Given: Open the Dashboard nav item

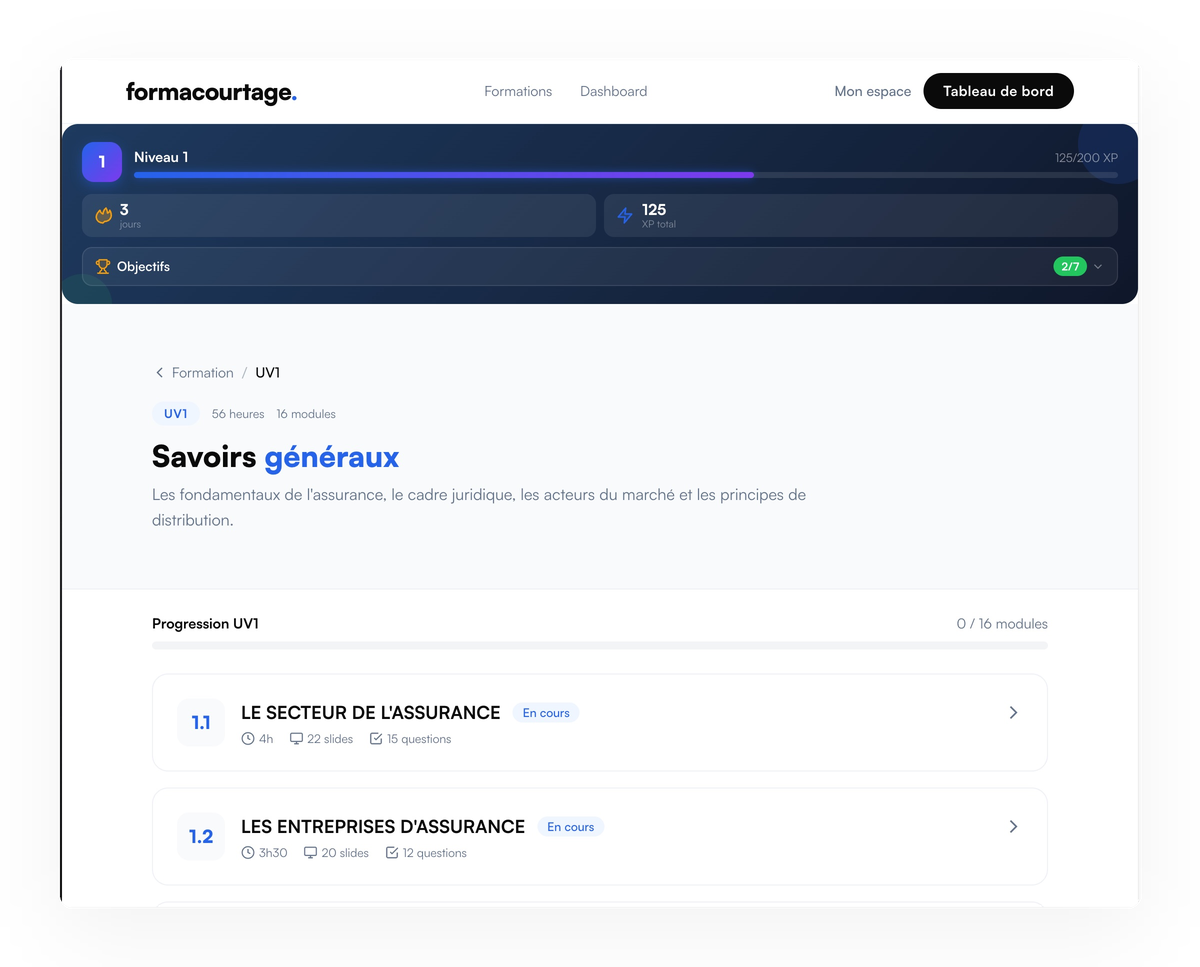Looking at the screenshot, I should point(613,91).
